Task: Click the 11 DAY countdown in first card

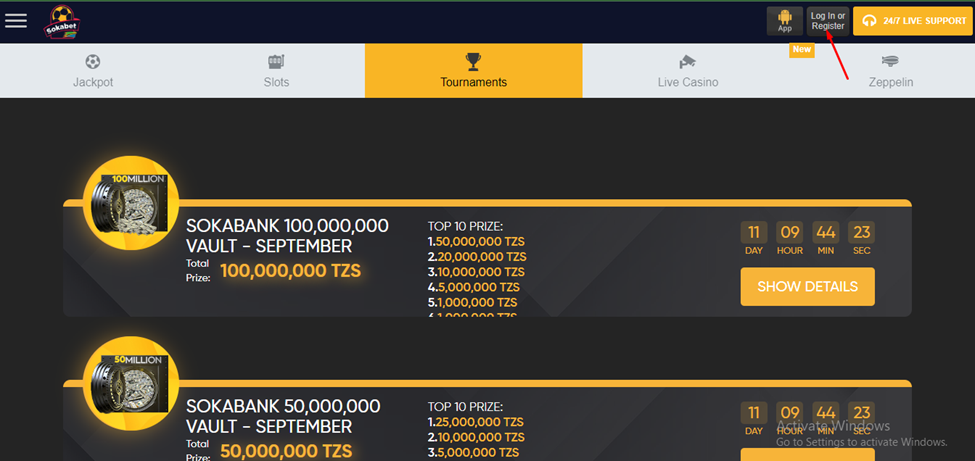Action: click(x=754, y=238)
